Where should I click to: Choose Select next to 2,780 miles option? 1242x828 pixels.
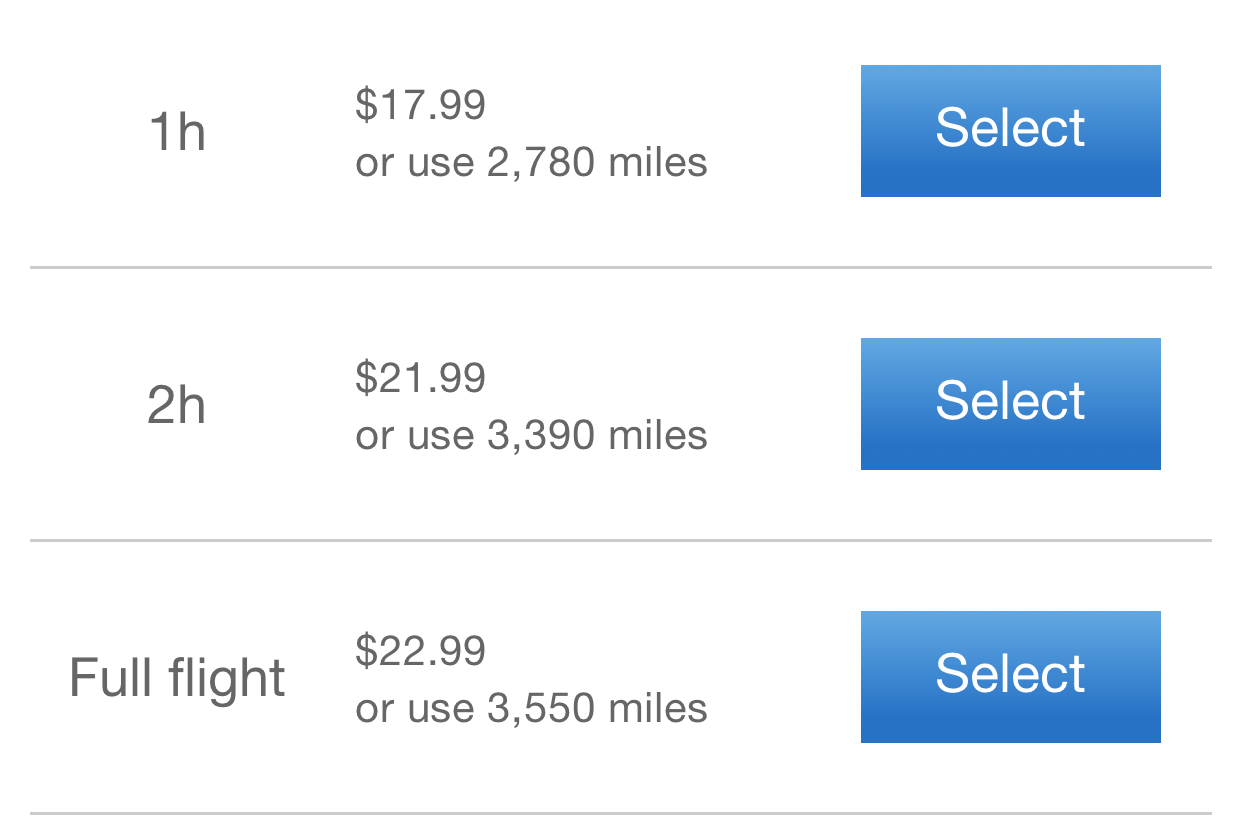(1010, 131)
